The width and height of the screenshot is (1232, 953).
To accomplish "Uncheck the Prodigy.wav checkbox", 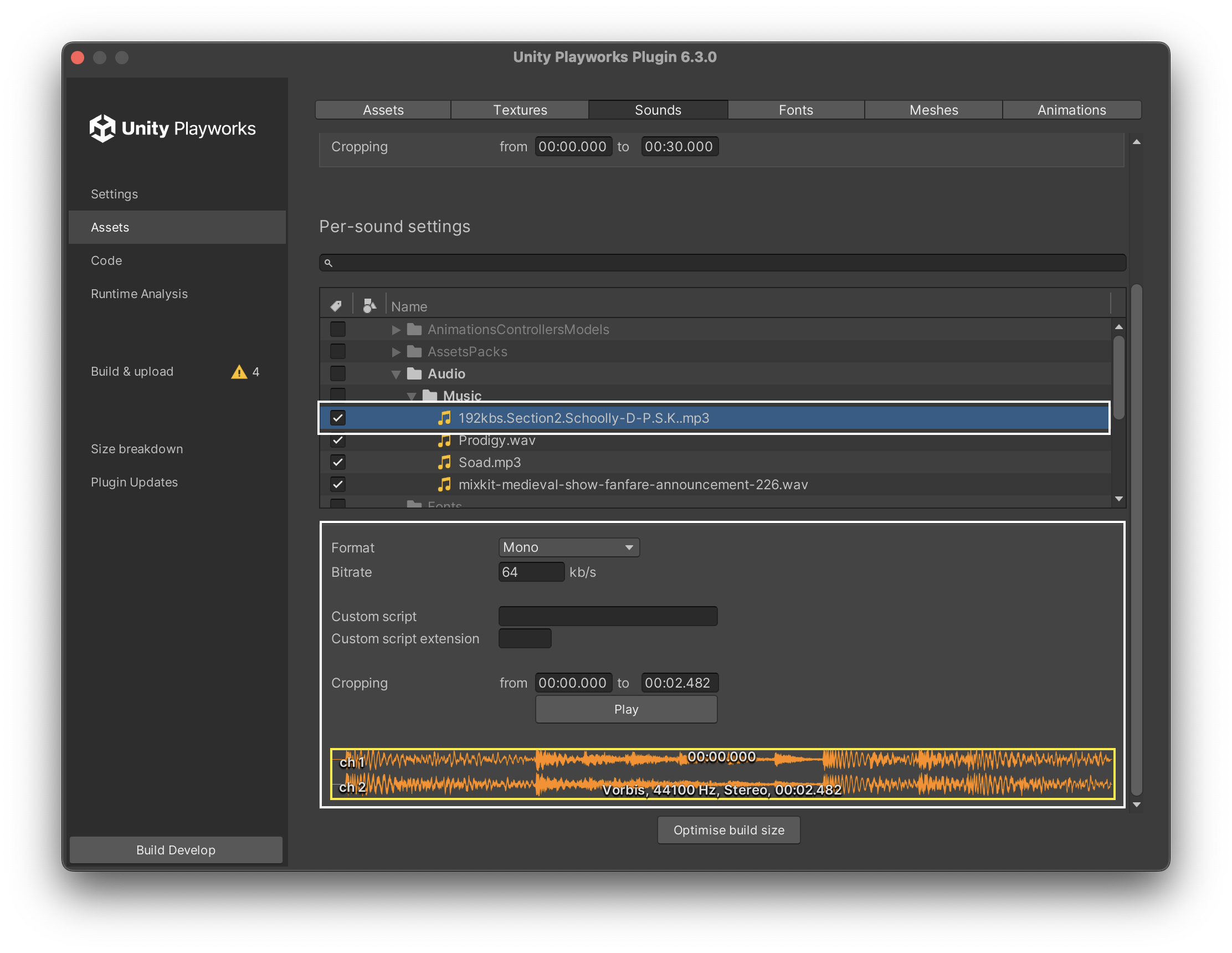I will click(338, 440).
